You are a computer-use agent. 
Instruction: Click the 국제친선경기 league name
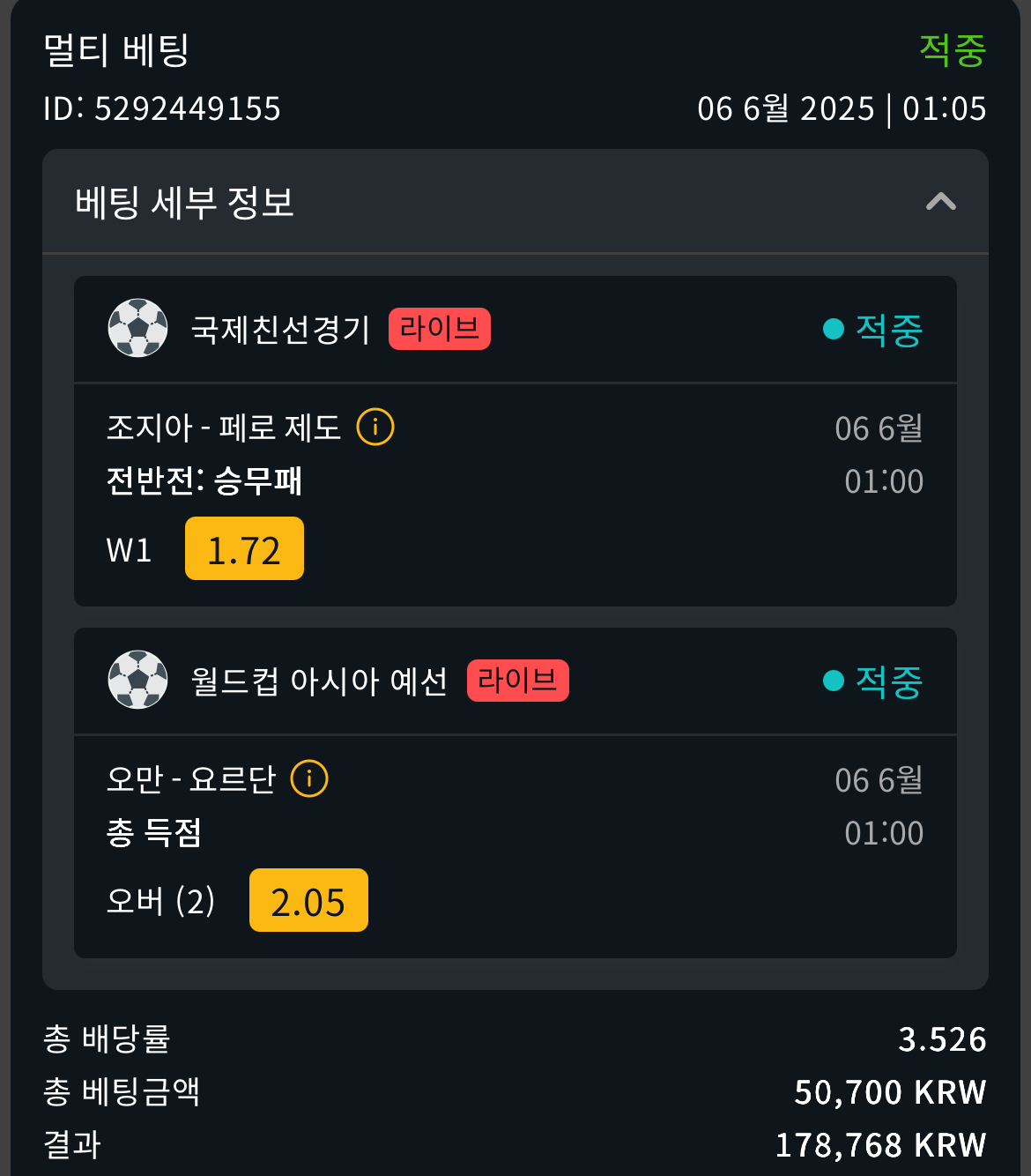tap(280, 329)
